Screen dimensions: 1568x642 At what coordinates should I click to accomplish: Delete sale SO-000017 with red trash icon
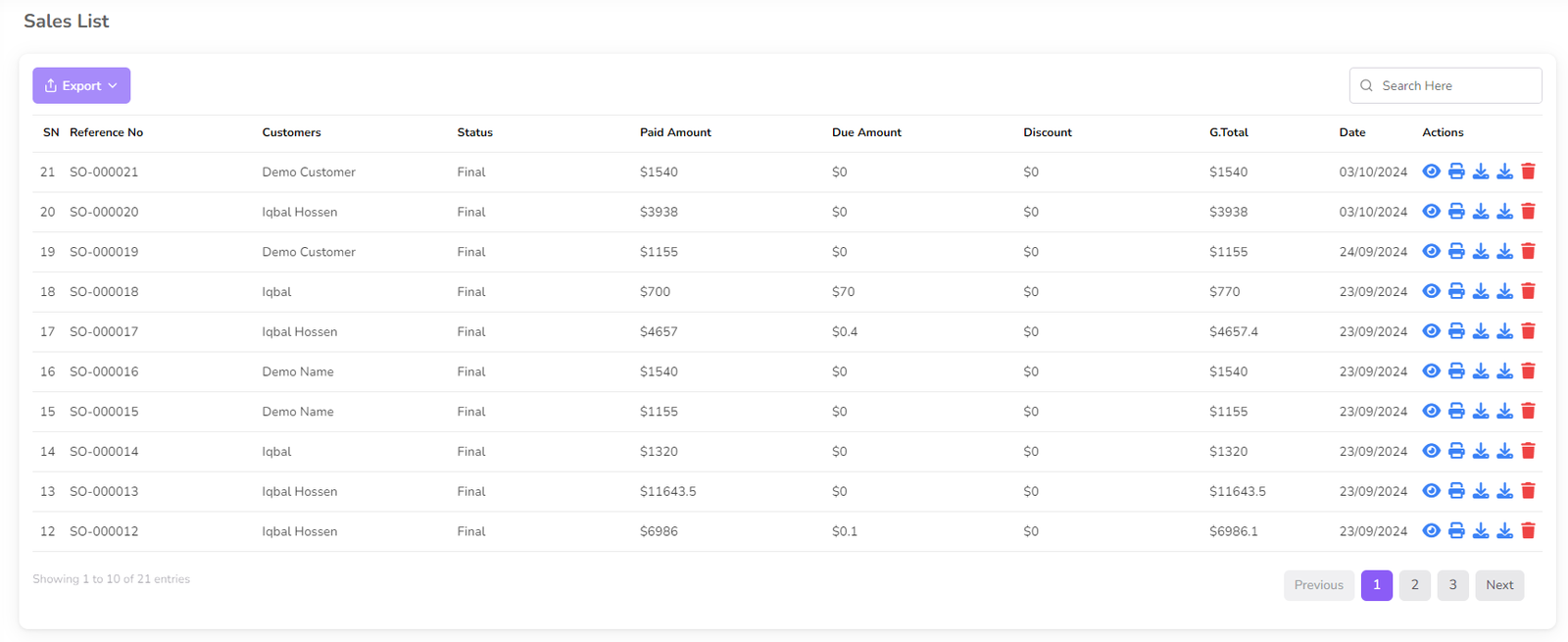tap(1528, 331)
